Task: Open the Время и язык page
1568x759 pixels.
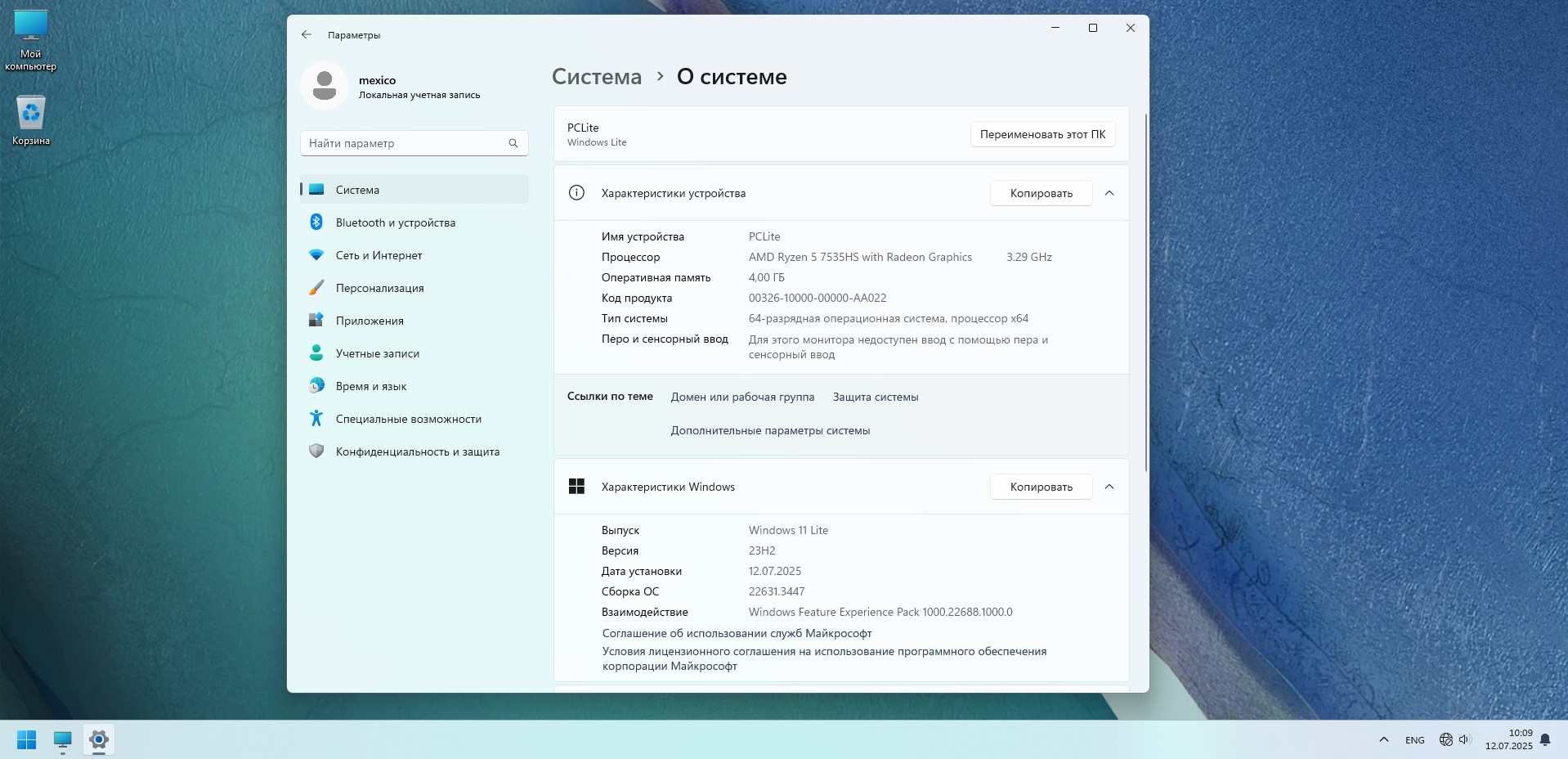Action: 414,386
